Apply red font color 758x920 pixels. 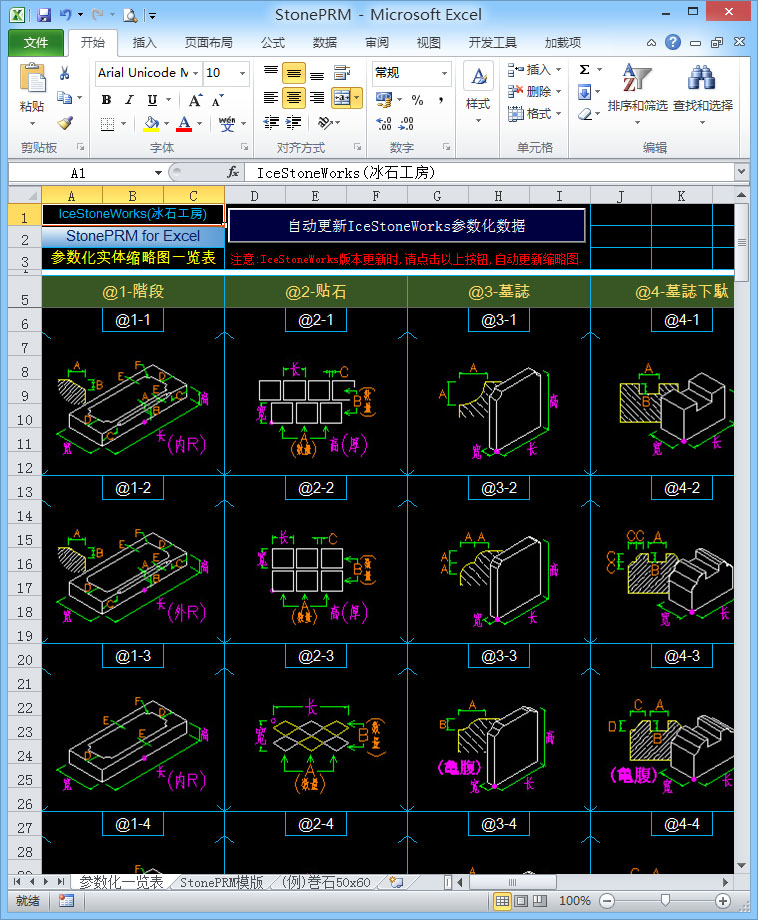184,124
